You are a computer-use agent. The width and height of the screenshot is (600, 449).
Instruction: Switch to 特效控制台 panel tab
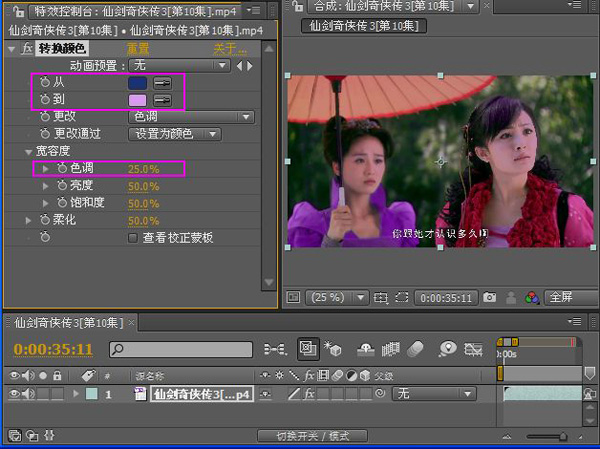click(135, 11)
